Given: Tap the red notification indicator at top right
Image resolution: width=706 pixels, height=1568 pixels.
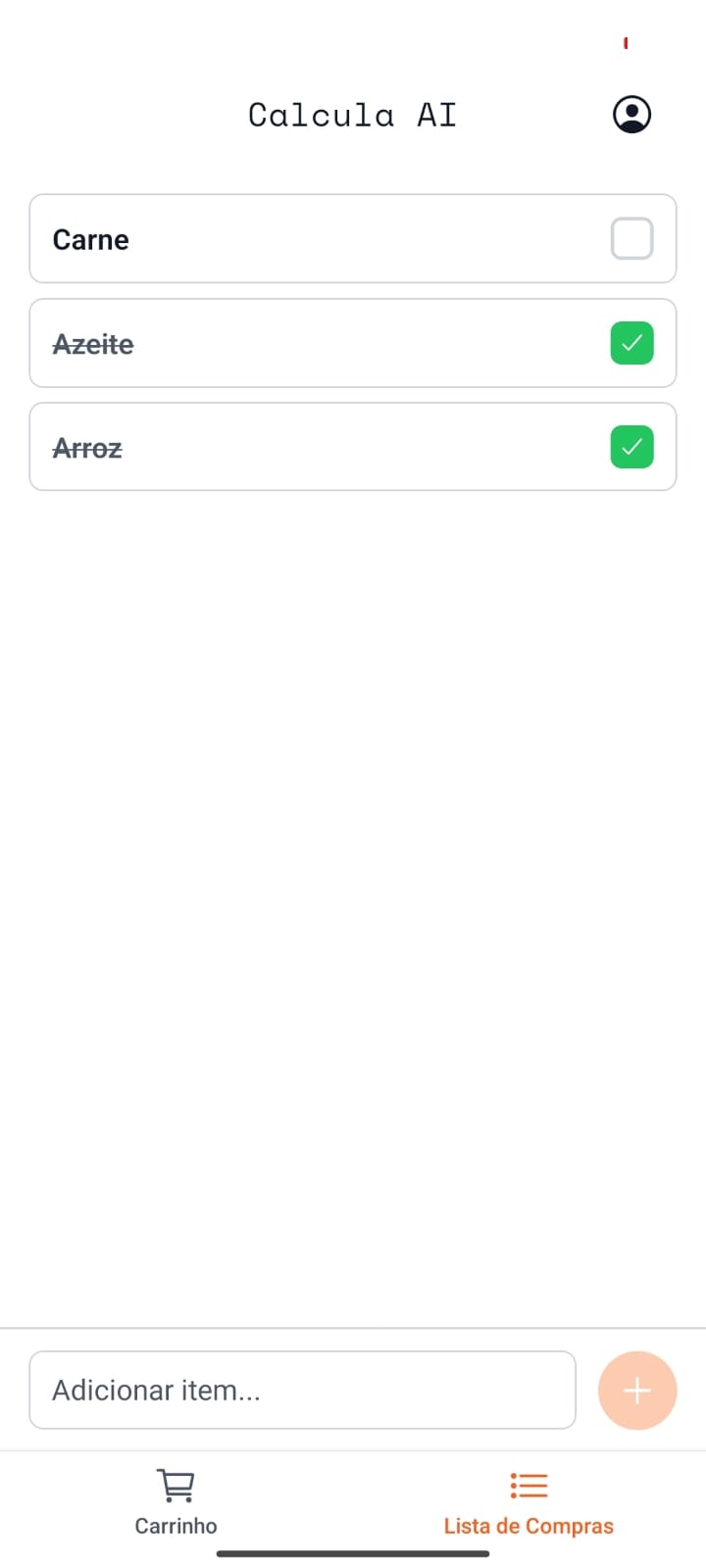Looking at the screenshot, I should [626, 42].
